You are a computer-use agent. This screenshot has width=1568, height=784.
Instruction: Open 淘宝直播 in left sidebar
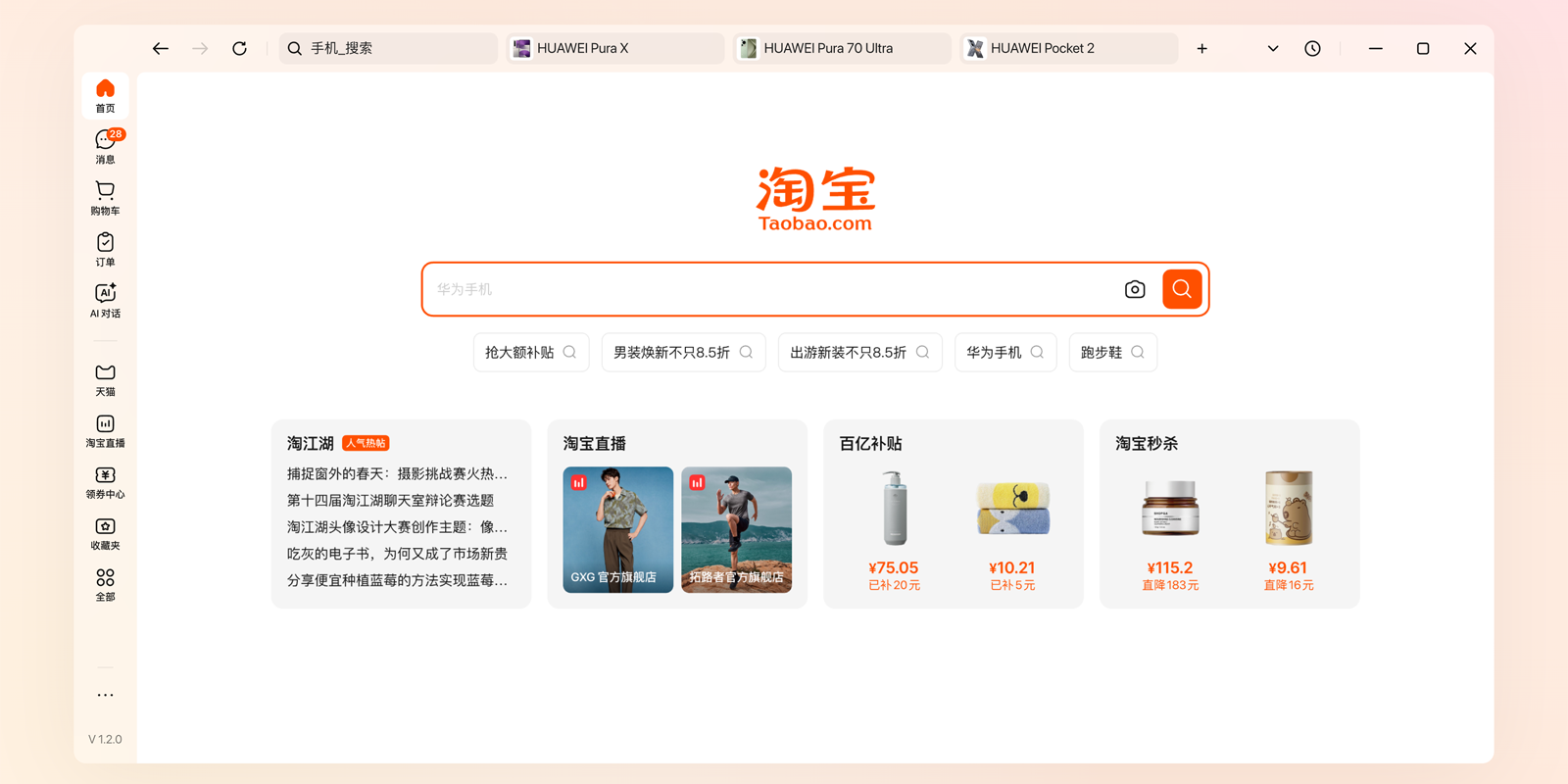(105, 431)
